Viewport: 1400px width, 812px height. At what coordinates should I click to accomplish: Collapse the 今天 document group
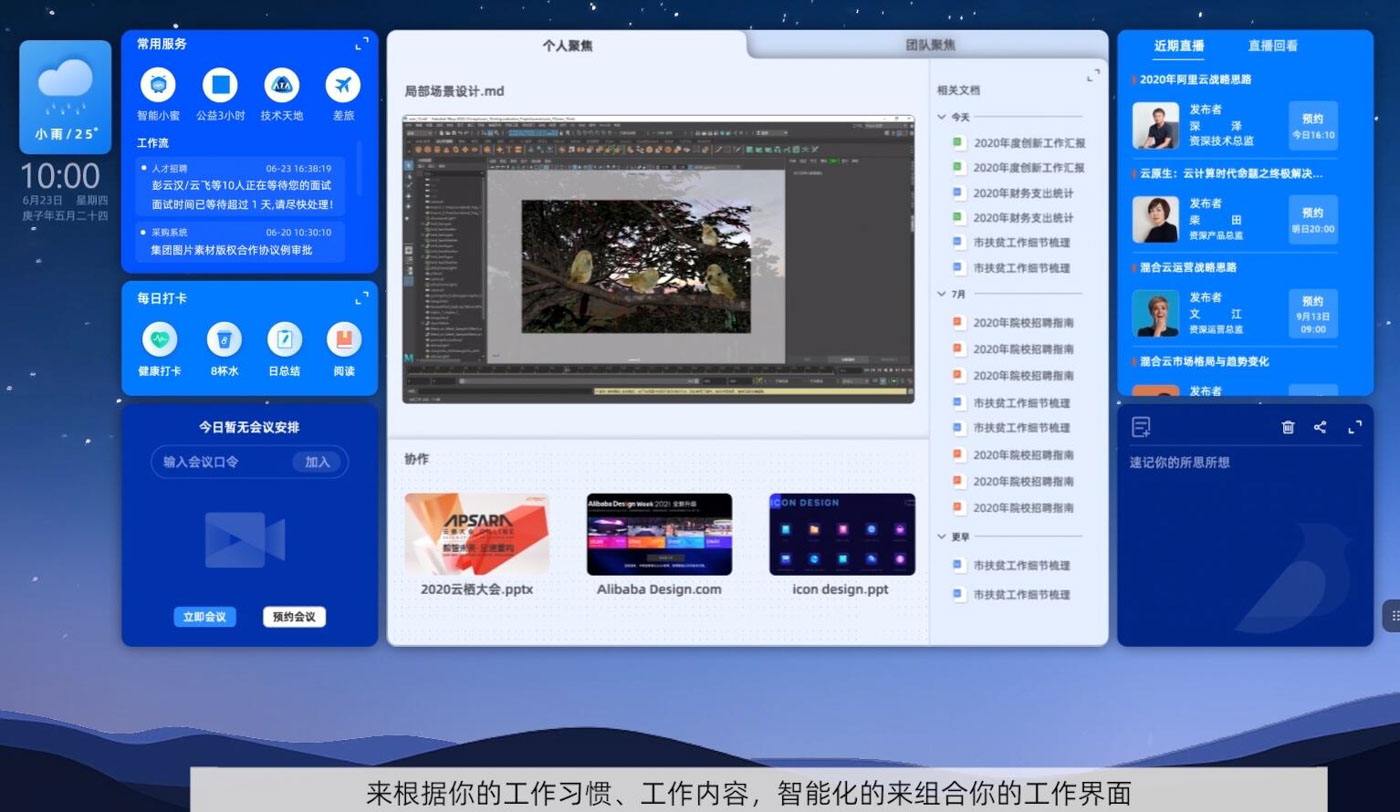pyautogui.click(x=941, y=116)
